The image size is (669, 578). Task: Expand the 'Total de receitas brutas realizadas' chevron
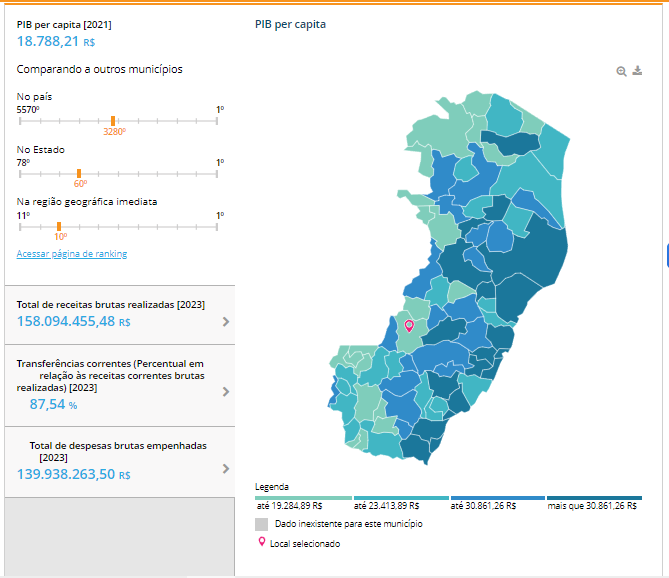pos(226,322)
